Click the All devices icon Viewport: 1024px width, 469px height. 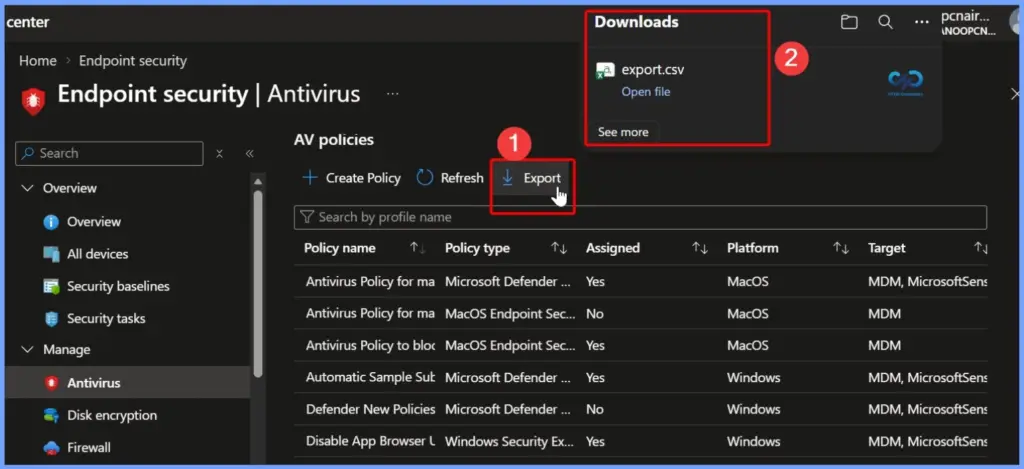pos(51,254)
